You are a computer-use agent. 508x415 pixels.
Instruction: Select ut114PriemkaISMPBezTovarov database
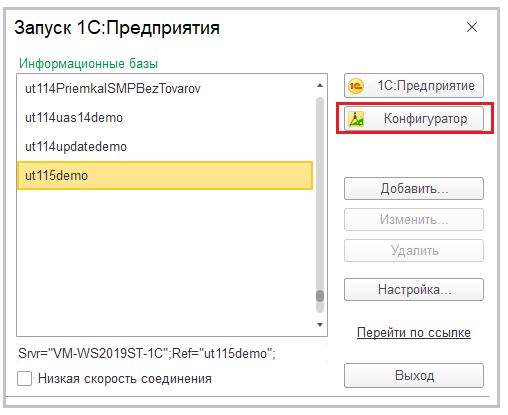tap(165, 89)
